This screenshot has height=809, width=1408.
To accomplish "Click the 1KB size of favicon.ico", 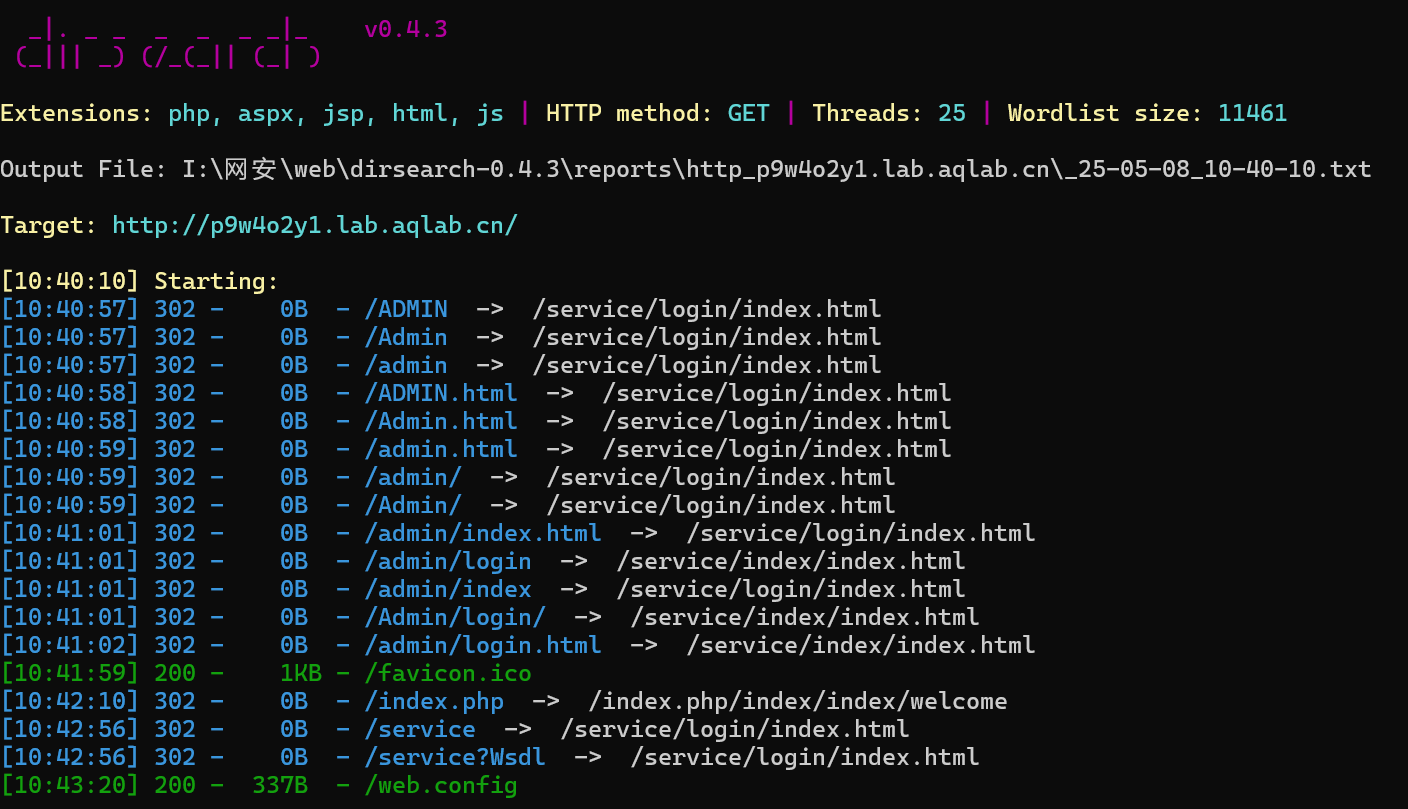I will tap(301, 673).
